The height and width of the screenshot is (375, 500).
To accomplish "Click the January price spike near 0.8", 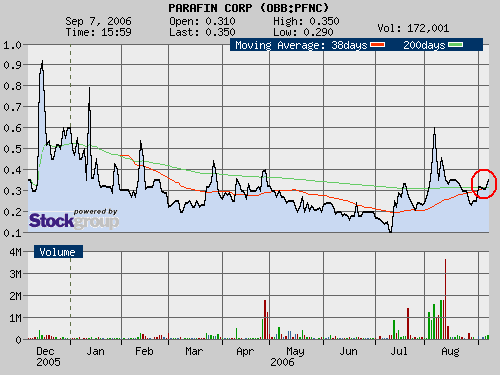I will 89,89.
